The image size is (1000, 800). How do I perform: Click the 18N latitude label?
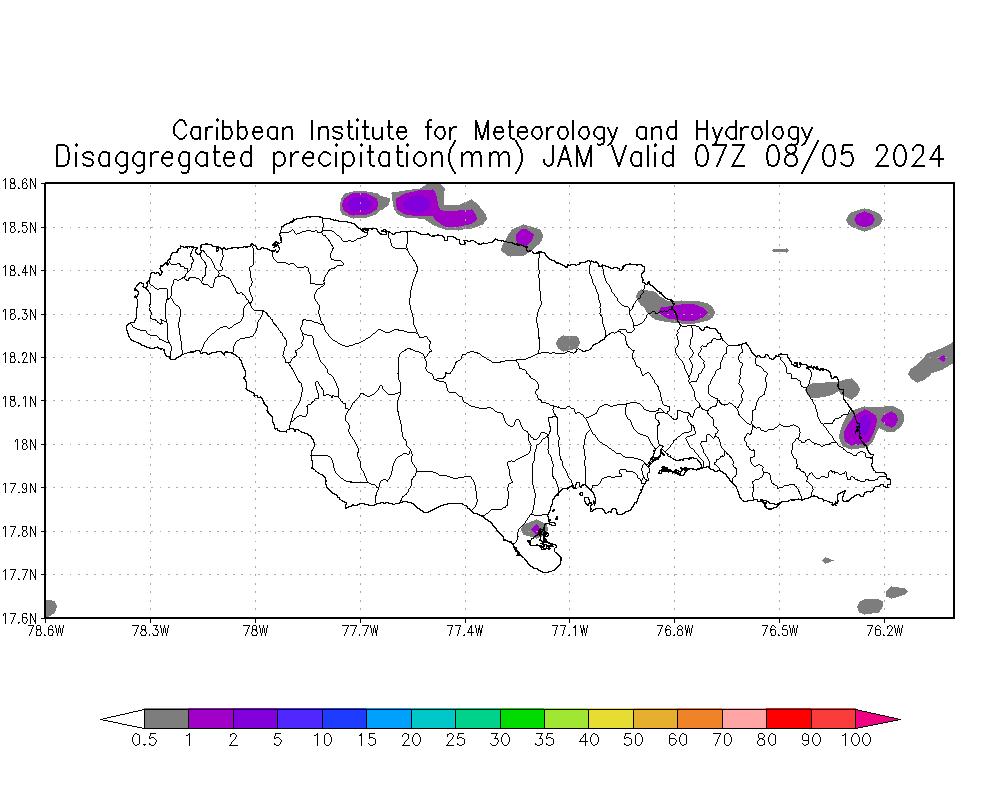pos(26,445)
